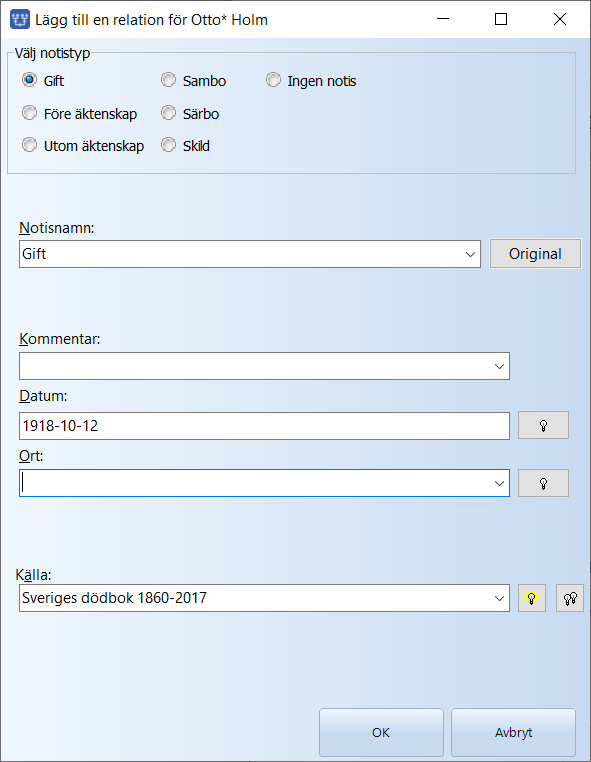The width and height of the screenshot is (591, 762).
Task: Click the yellow lightbulb icon next to Källa
Action: [532, 598]
